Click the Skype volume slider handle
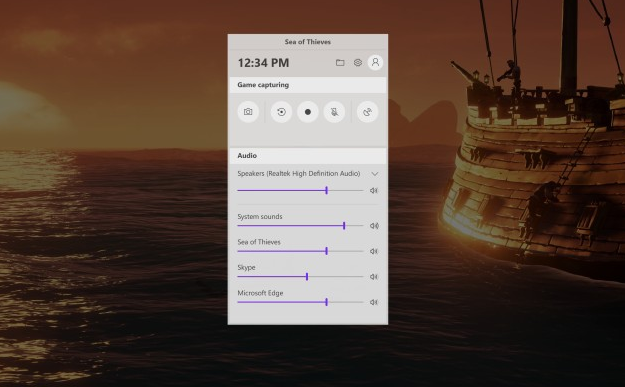The width and height of the screenshot is (625, 387). click(x=307, y=277)
